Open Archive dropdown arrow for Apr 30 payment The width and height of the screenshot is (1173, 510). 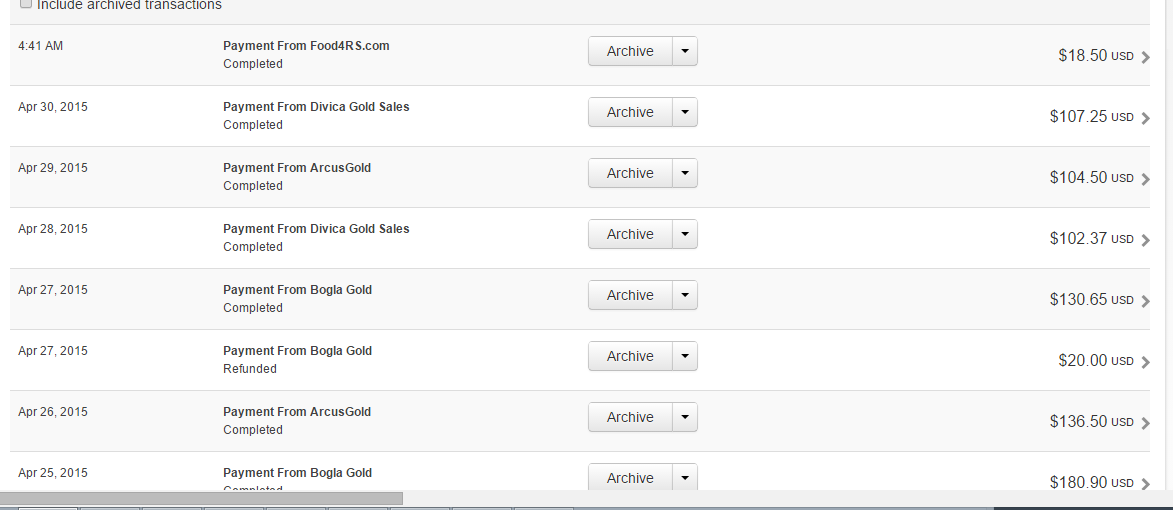(x=684, y=112)
